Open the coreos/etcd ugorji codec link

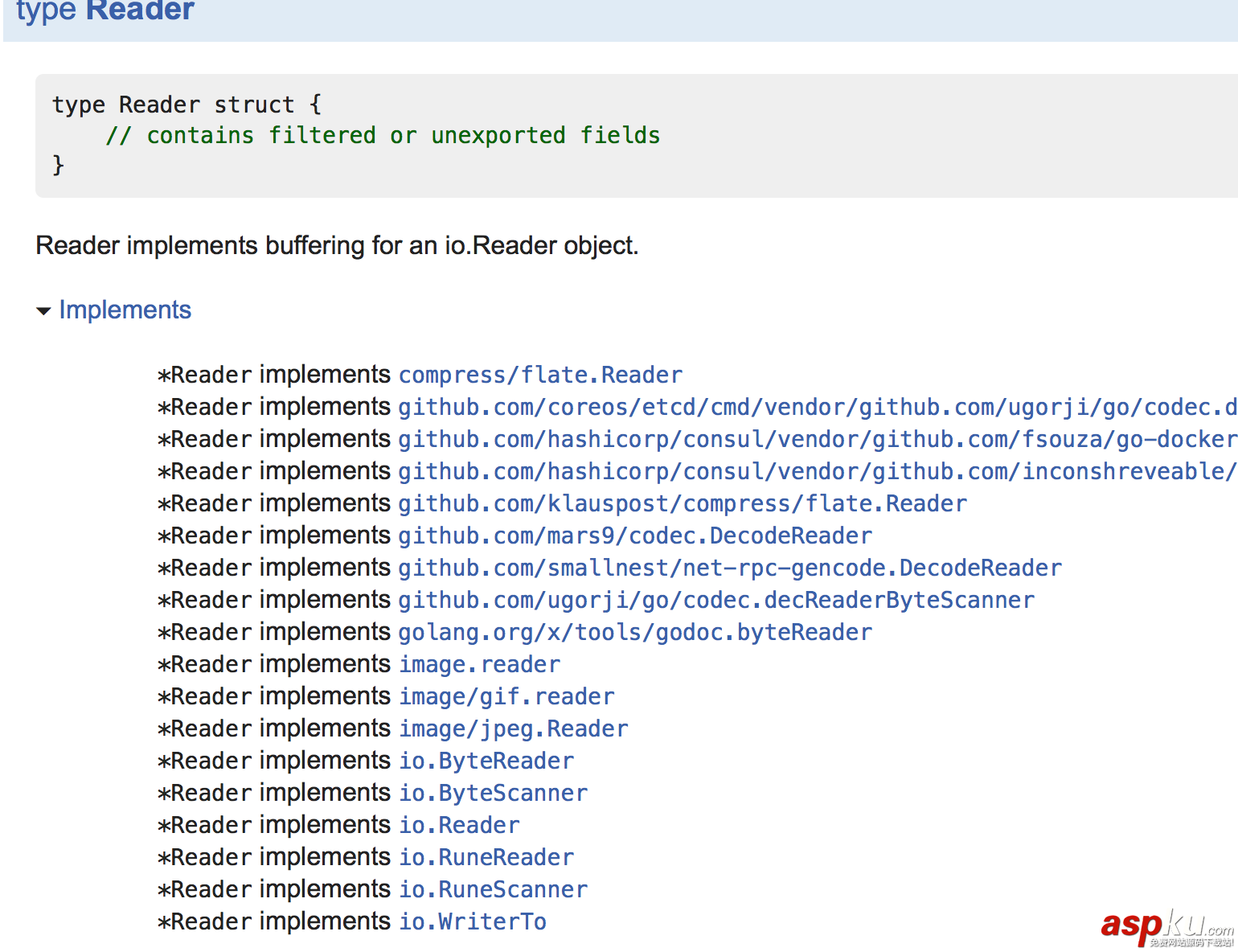tap(817, 408)
